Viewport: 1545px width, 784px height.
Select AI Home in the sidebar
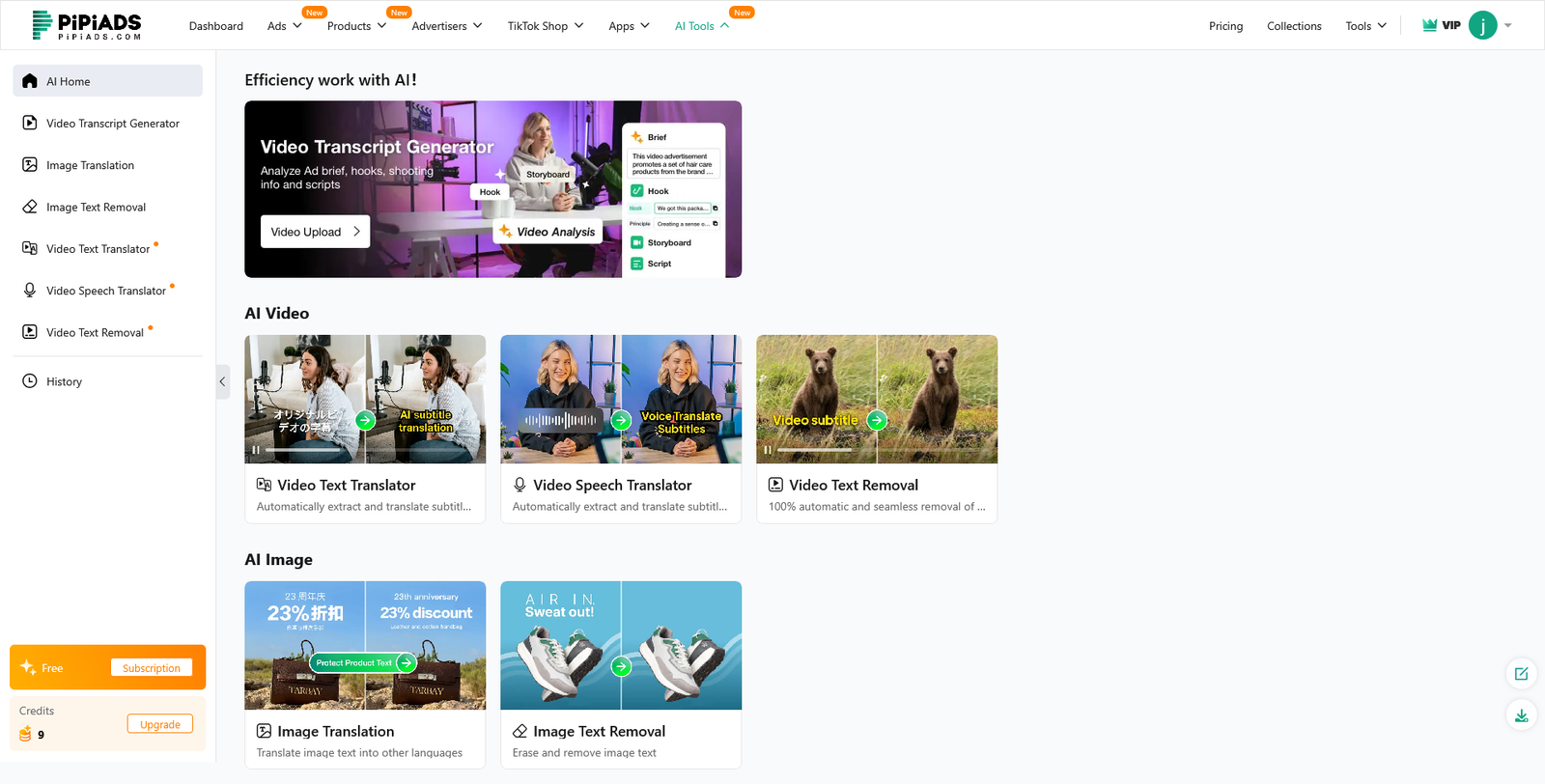pos(107,81)
